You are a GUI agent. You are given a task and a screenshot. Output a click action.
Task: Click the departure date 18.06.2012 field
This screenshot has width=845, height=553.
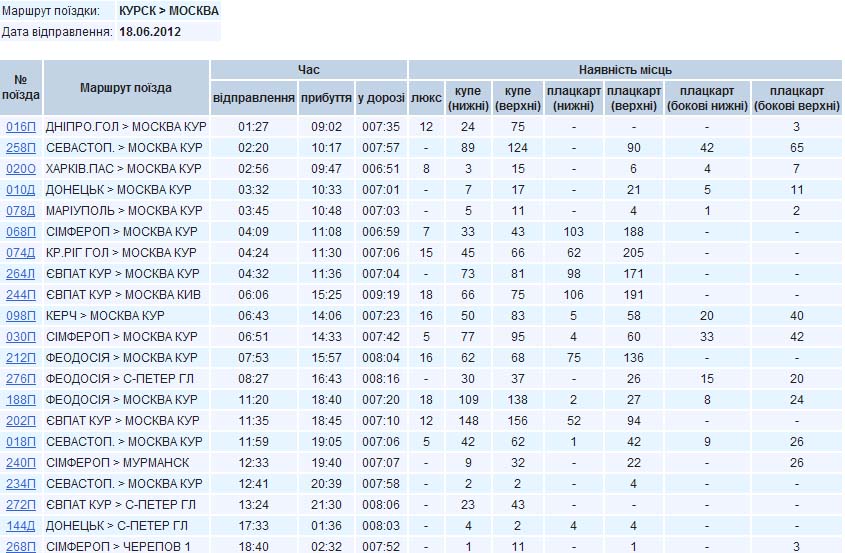point(149,32)
